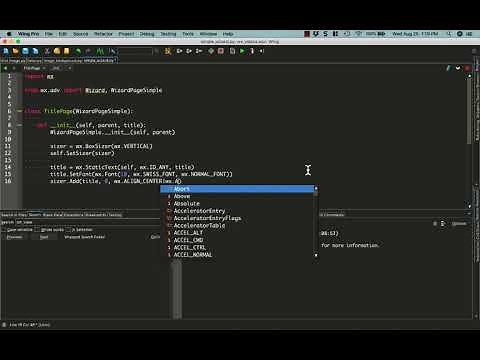Screen dimensions: 480x360
Task: Click the Open File folder icon
Action: [15, 51]
